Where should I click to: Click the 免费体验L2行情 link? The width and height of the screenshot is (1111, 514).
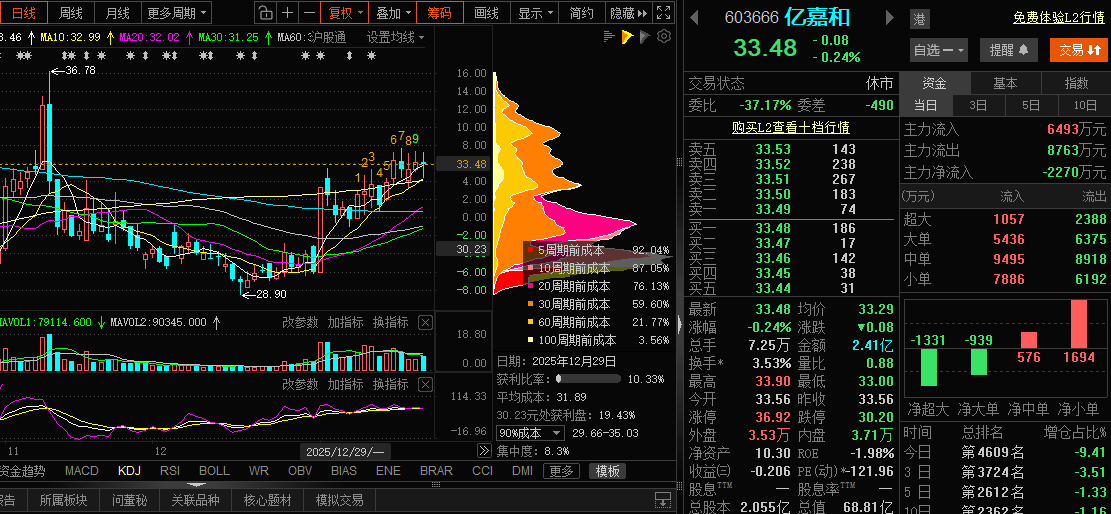(x=1058, y=18)
